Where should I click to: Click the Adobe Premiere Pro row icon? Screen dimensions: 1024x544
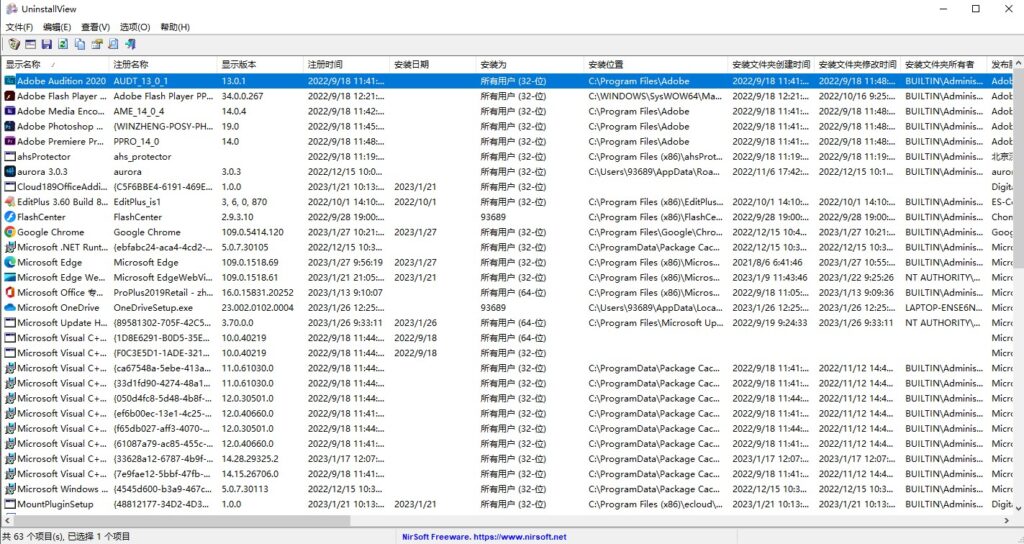(10, 141)
